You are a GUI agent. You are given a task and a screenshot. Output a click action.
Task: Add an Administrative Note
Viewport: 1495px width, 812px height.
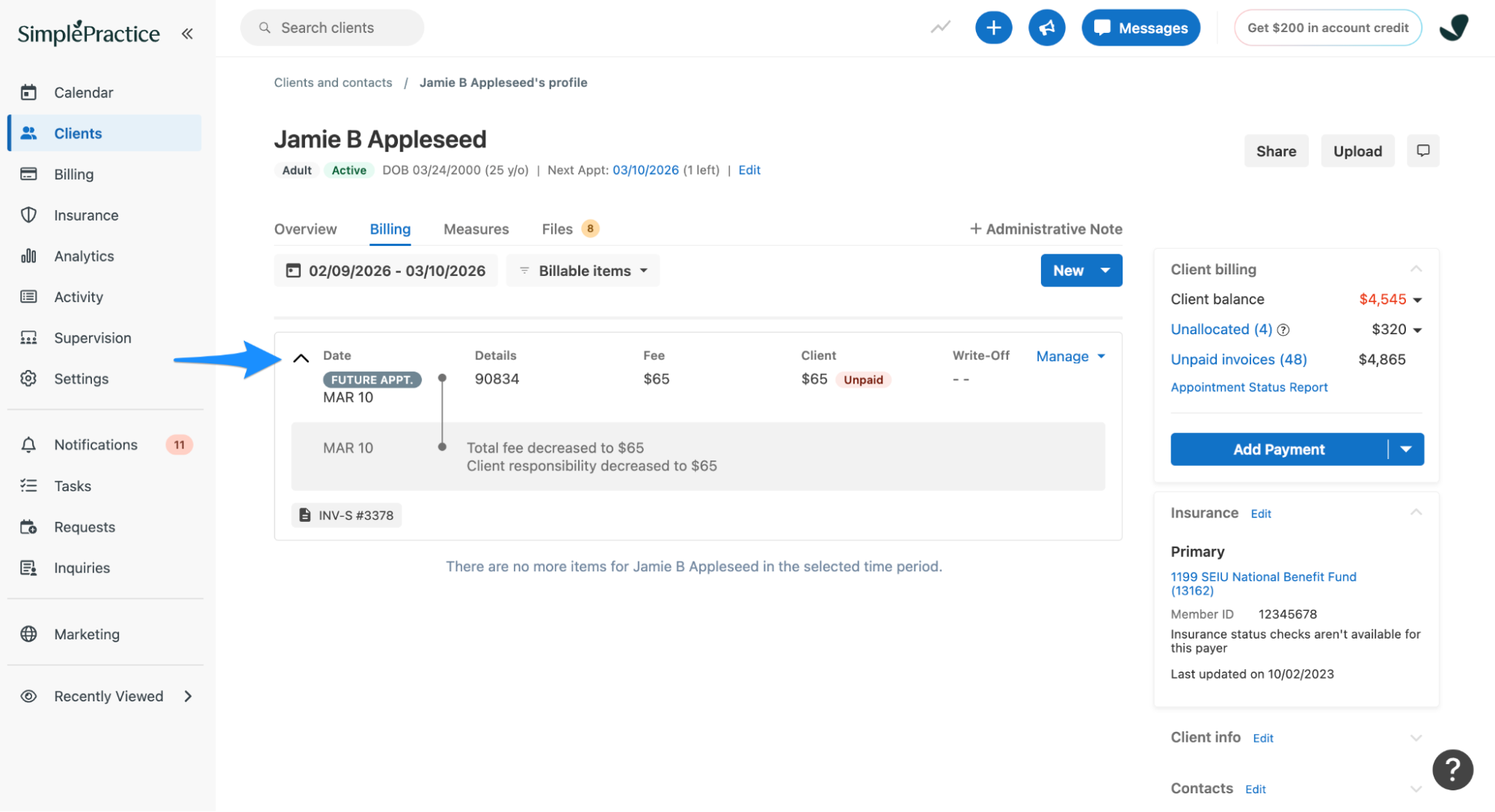tap(1046, 229)
